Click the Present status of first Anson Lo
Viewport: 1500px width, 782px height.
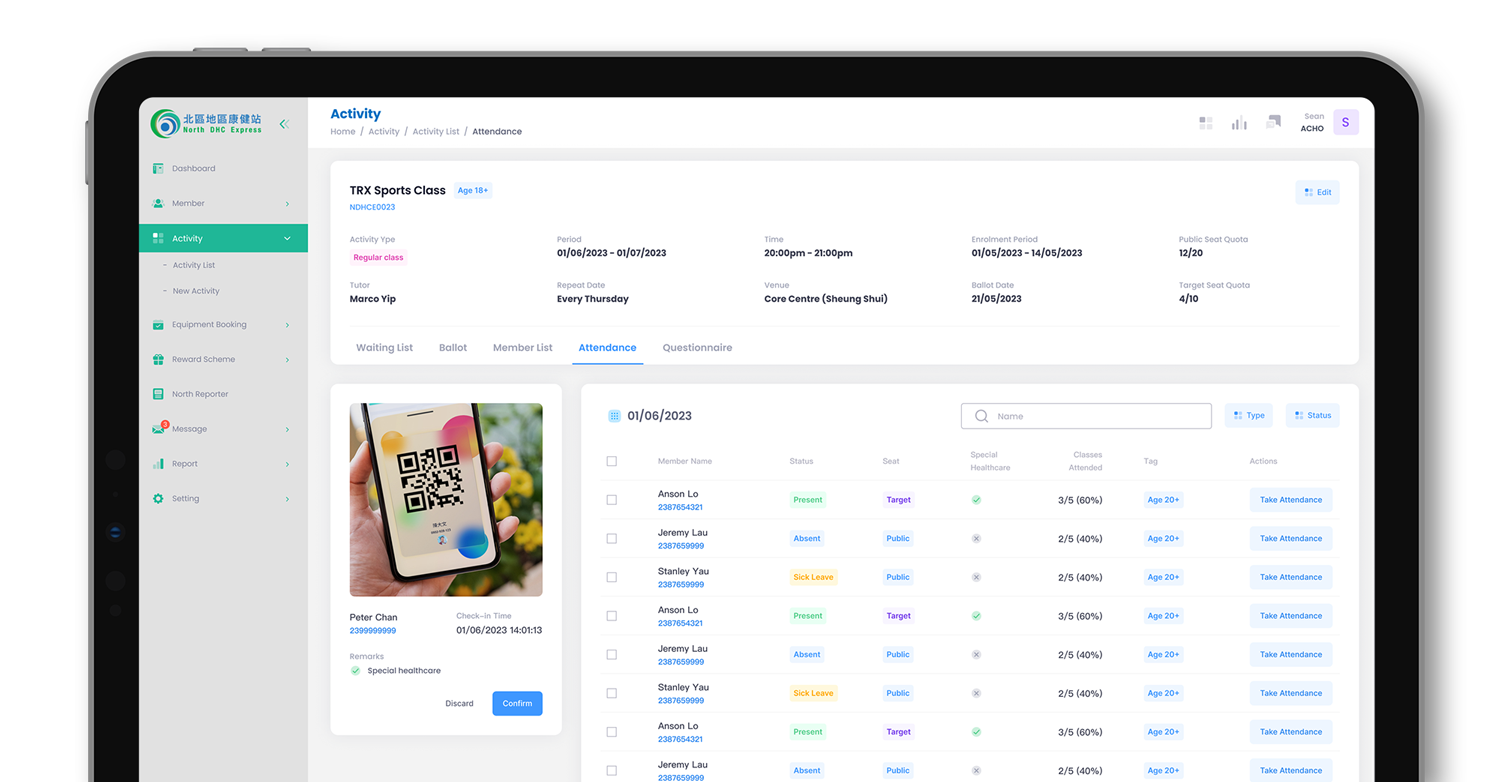pos(807,500)
